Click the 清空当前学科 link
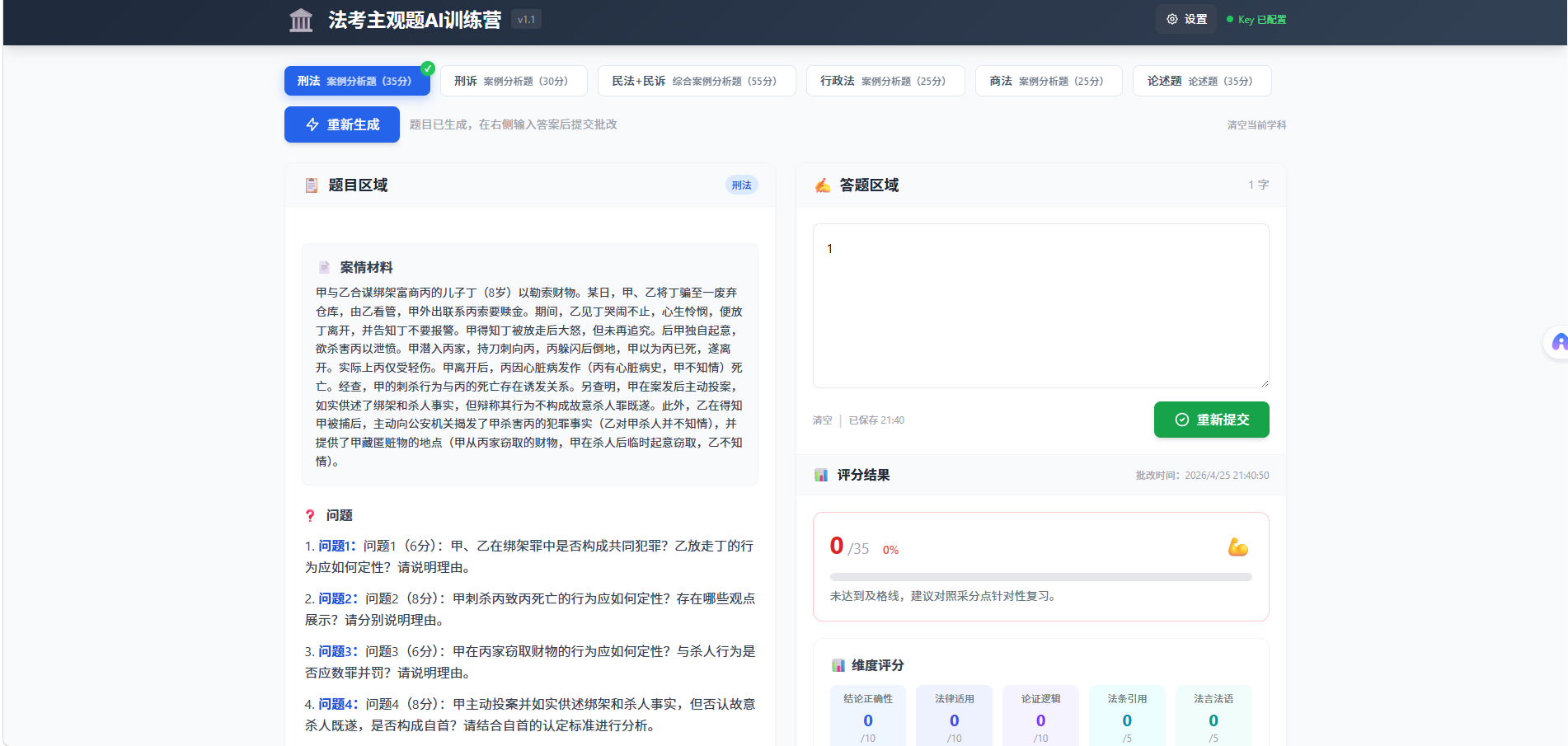Viewport: 1568px width, 746px height. (x=1256, y=125)
